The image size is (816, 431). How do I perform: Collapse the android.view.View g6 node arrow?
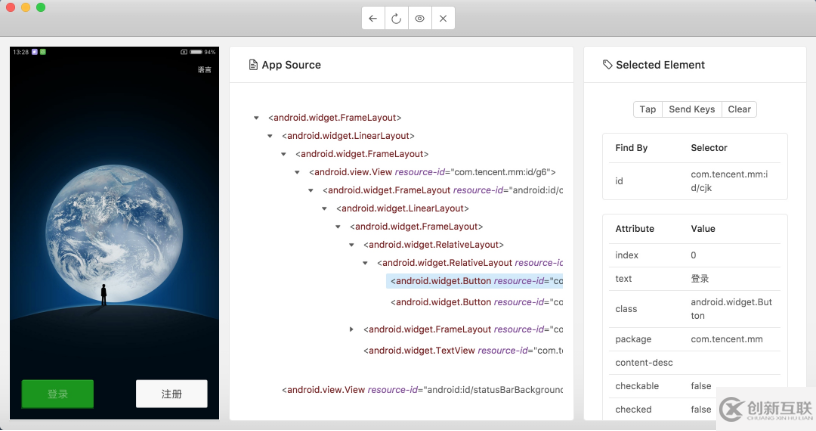(x=297, y=172)
